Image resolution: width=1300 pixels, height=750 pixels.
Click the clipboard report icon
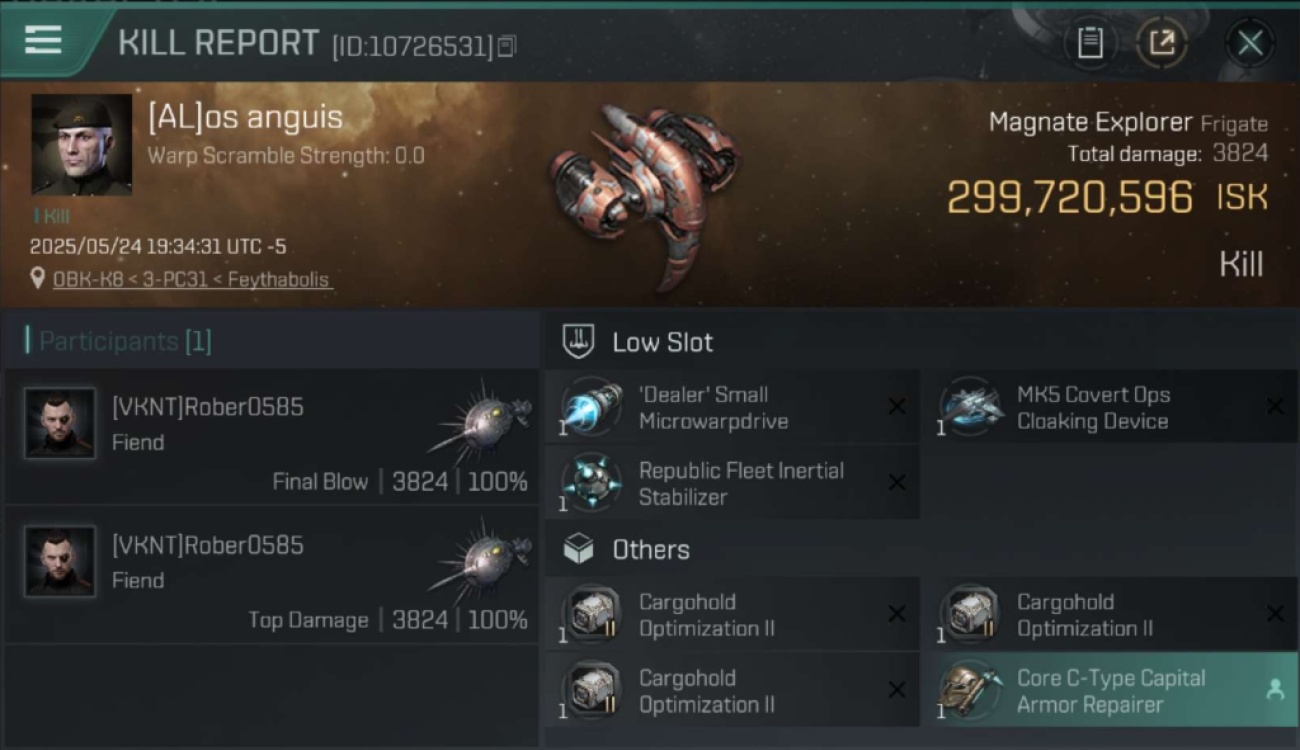pyautogui.click(x=1090, y=42)
